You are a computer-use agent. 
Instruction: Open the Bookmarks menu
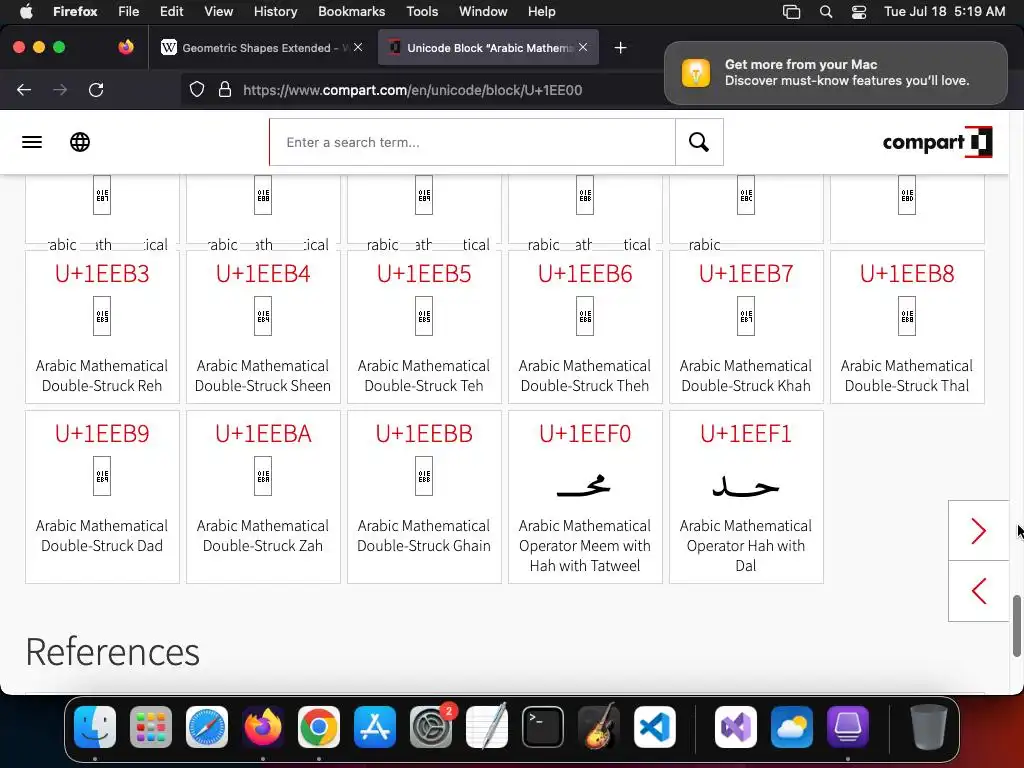[x=351, y=12]
